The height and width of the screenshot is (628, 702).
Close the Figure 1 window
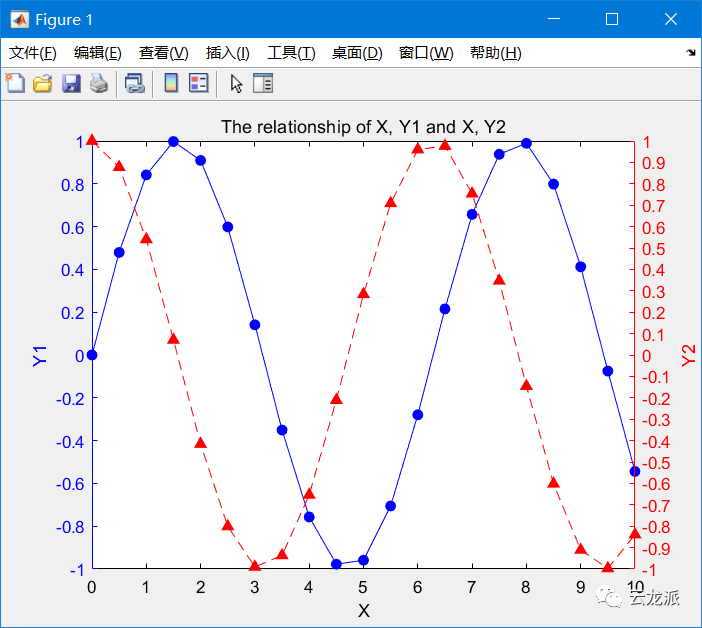click(671, 19)
